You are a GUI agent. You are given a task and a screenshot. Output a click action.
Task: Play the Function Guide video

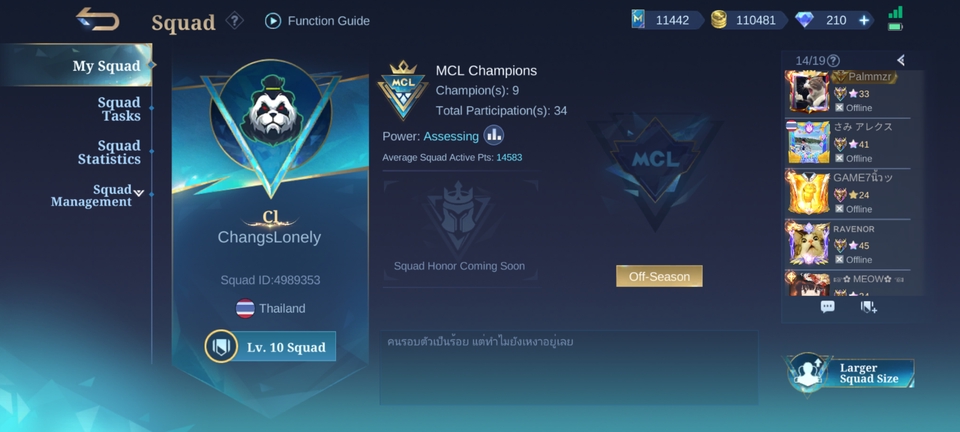pos(273,21)
